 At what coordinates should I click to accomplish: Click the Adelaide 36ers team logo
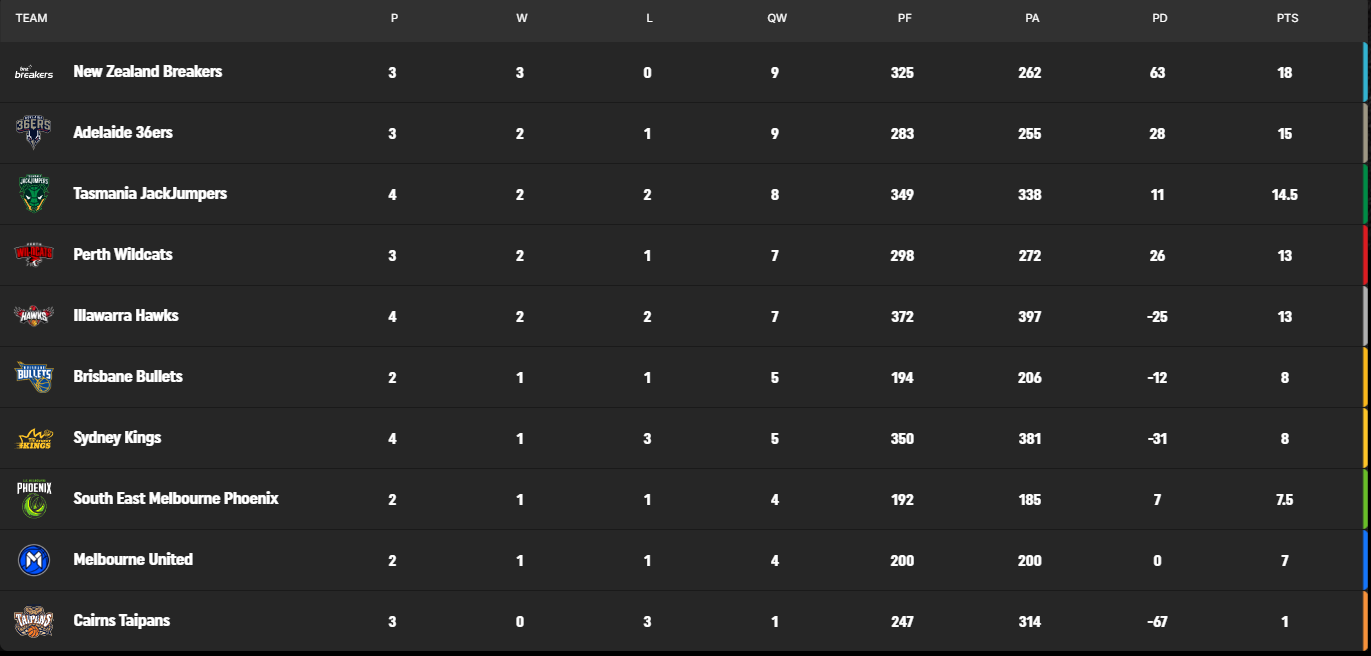(x=33, y=133)
